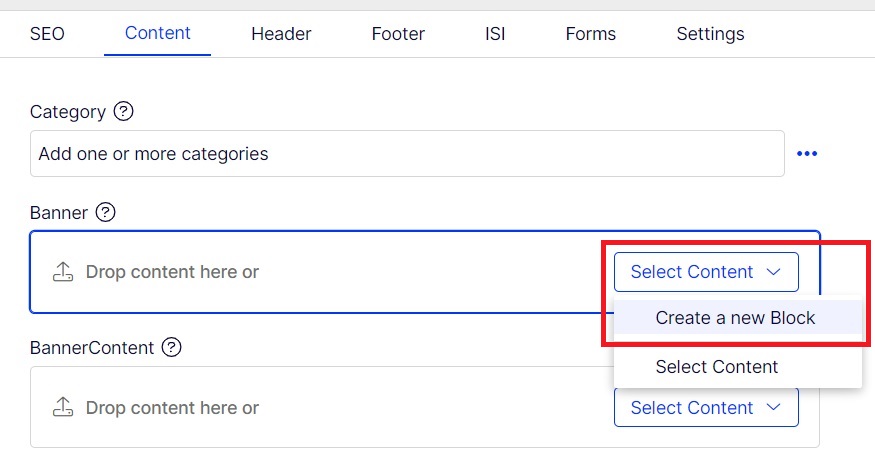Expand the Banner Select Content dropdown
Viewport: 875px width, 460px height.
click(706, 272)
